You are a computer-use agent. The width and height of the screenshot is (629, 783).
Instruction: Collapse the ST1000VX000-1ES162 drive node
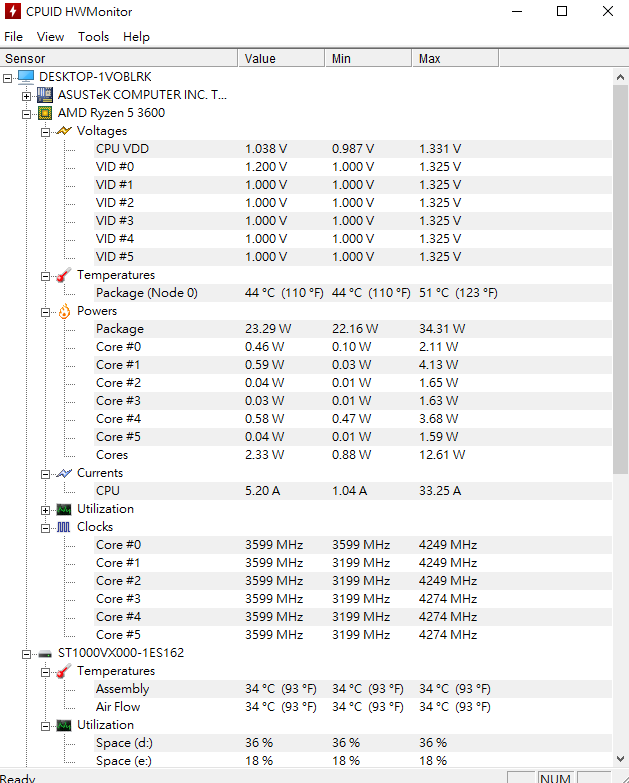[26, 654]
